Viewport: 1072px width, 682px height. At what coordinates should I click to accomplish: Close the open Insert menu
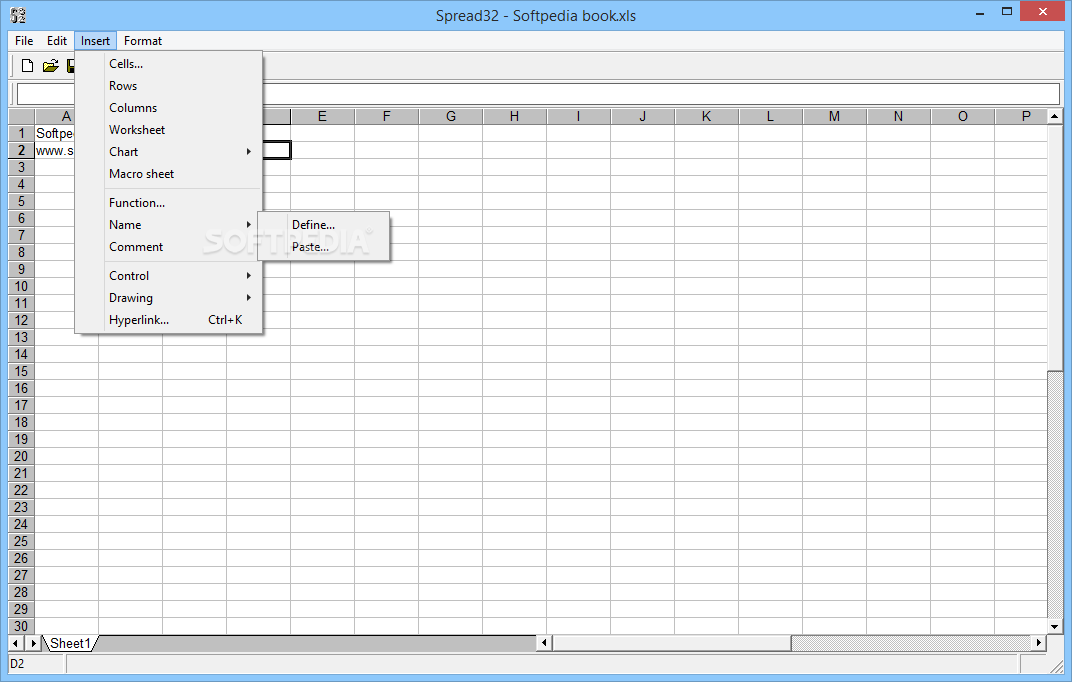(95, 41)
